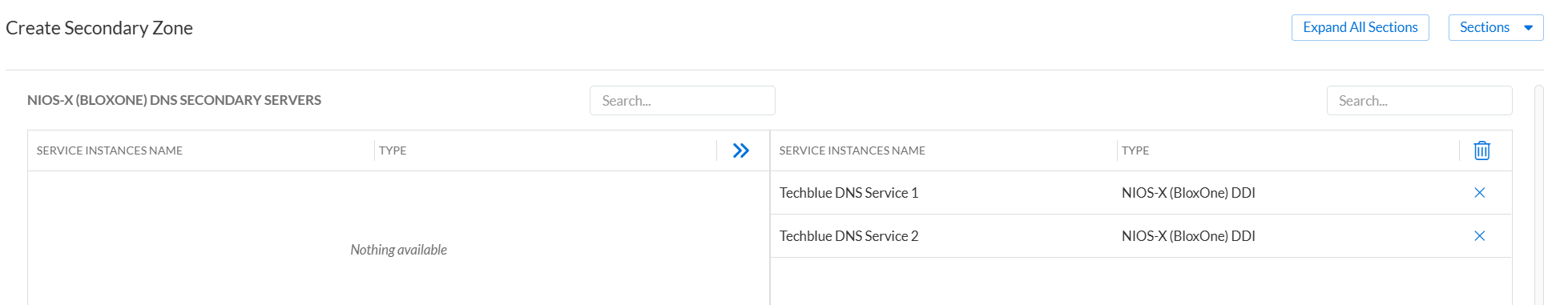The image size is (1568, 305).
Task: Click NIOS-X (BLOXONE) DNS SECONDARY SERVERS heading
Action: [x=174, y=100]
